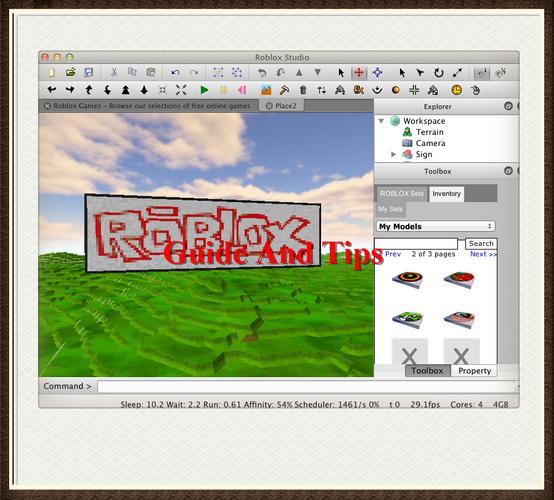554x500 pixels.
Task: Switch to the Roblox Games browser tab
Action: [148, 106]
